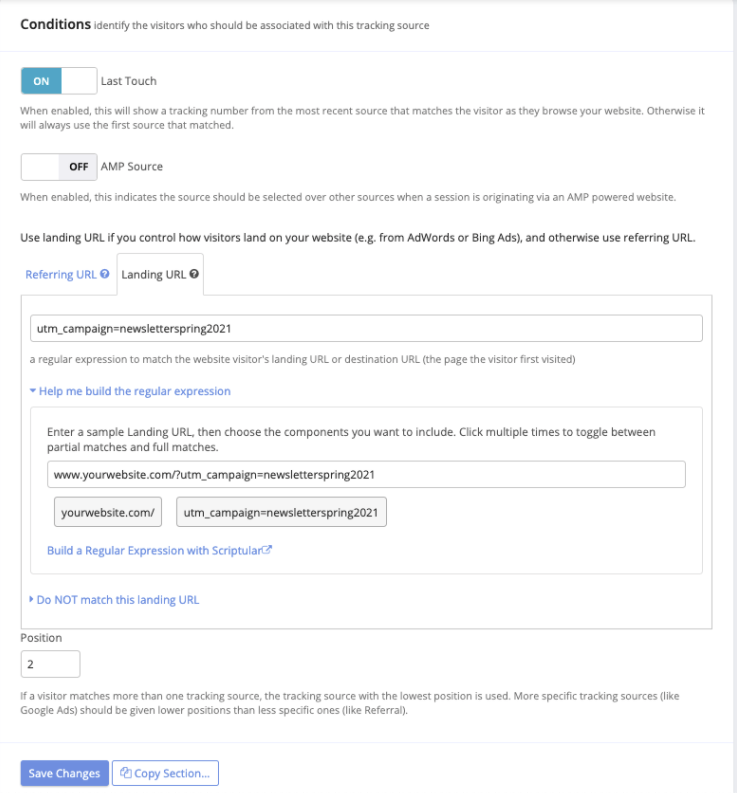Click the Position number field
737x793 pixels.
(x=50, y=664)
